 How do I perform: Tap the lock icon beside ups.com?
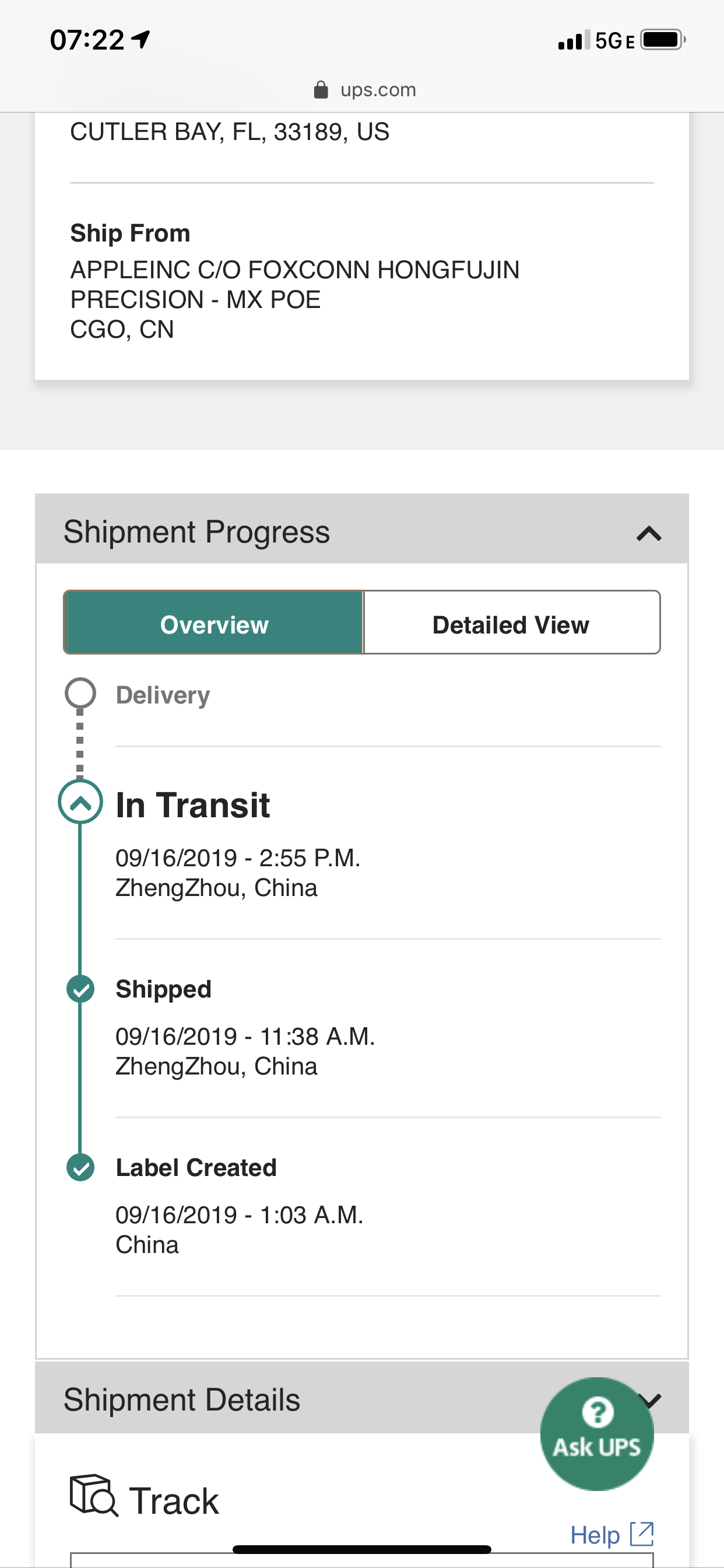[321, 90]
